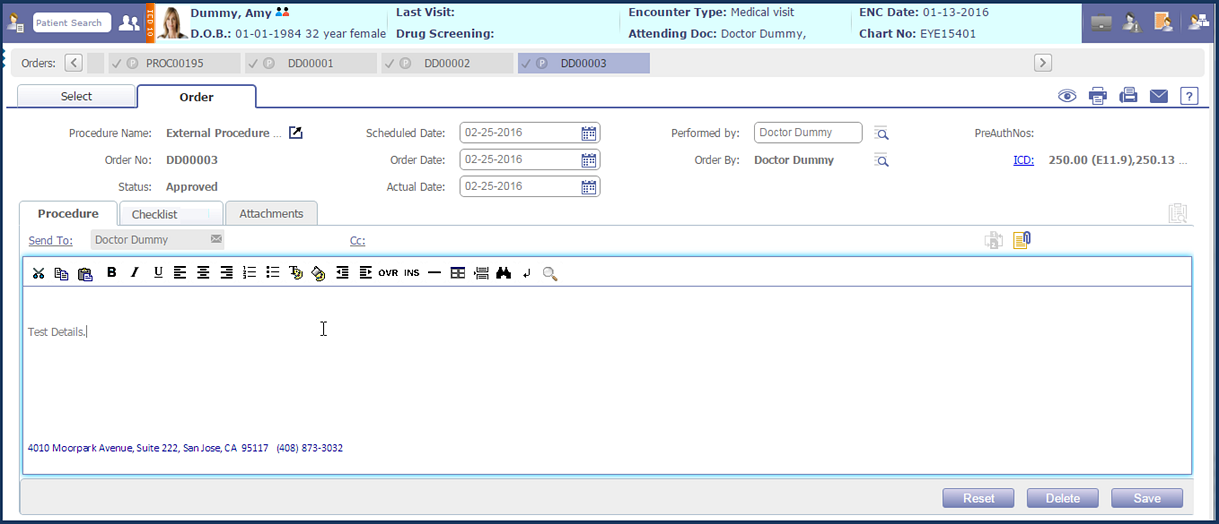Screen dimensions: 1219x524
Task: Click the yellow note attachment paperclip icon
Action: pyautogui.click(x=1021, y=240)
